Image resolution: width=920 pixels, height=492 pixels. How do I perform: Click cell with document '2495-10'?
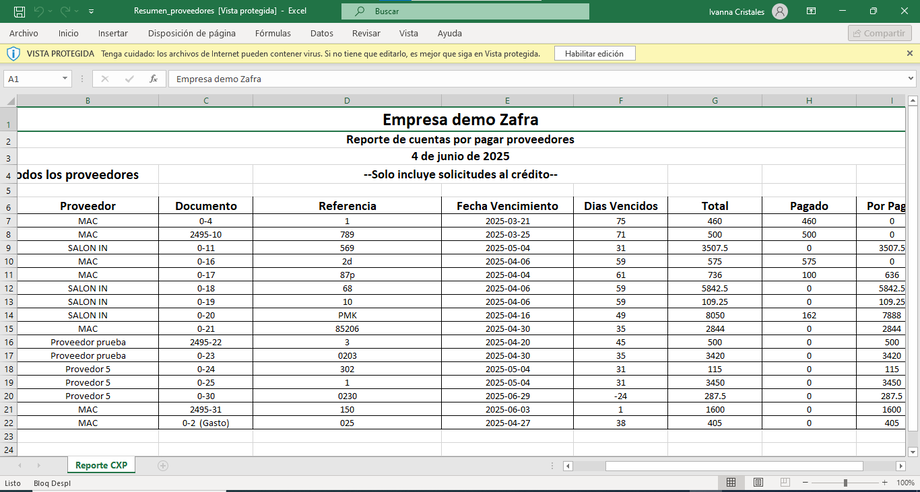[206, 235]
